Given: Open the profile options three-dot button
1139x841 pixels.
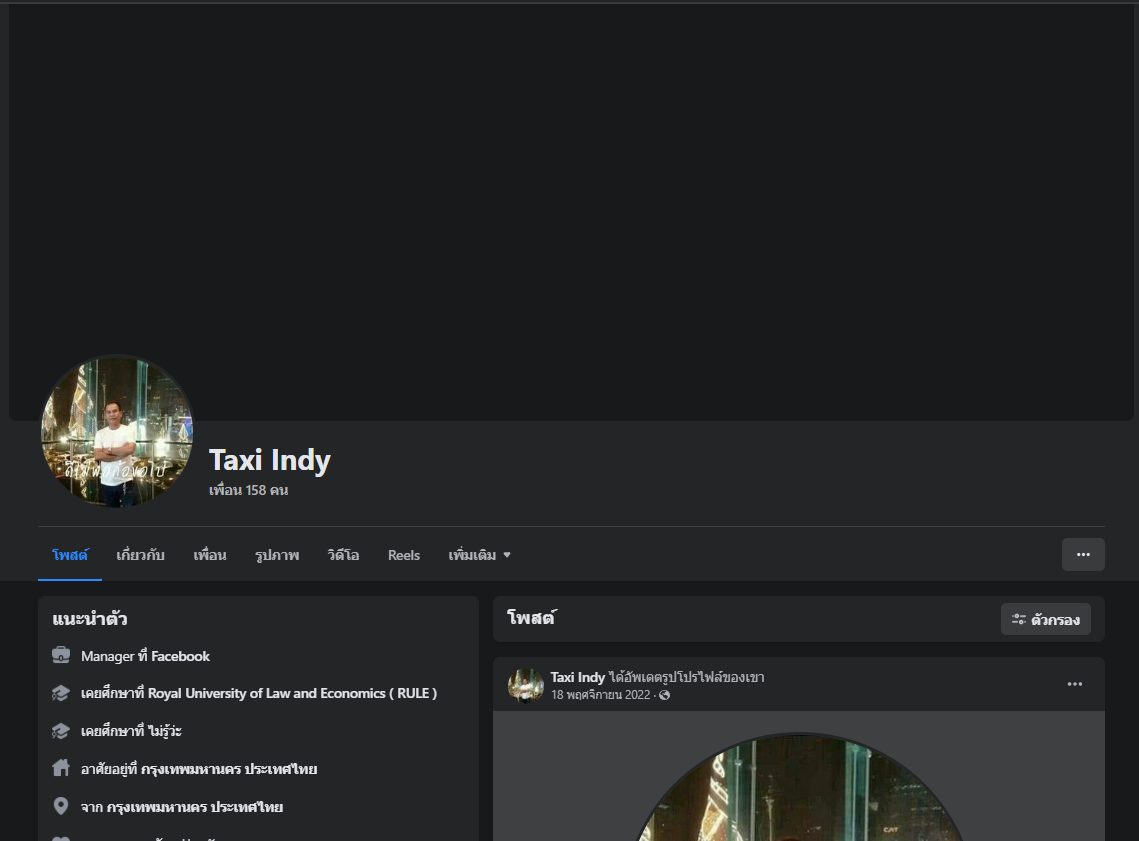Looking at the screenshot, I should tap(1083, 554).
